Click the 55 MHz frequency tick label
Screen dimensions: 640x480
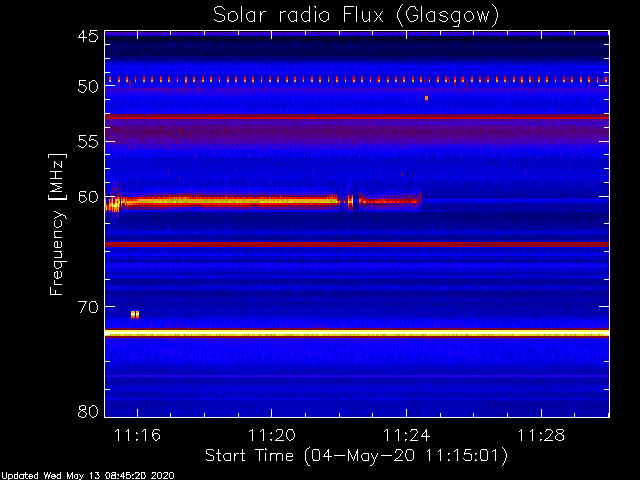(88, 142)
